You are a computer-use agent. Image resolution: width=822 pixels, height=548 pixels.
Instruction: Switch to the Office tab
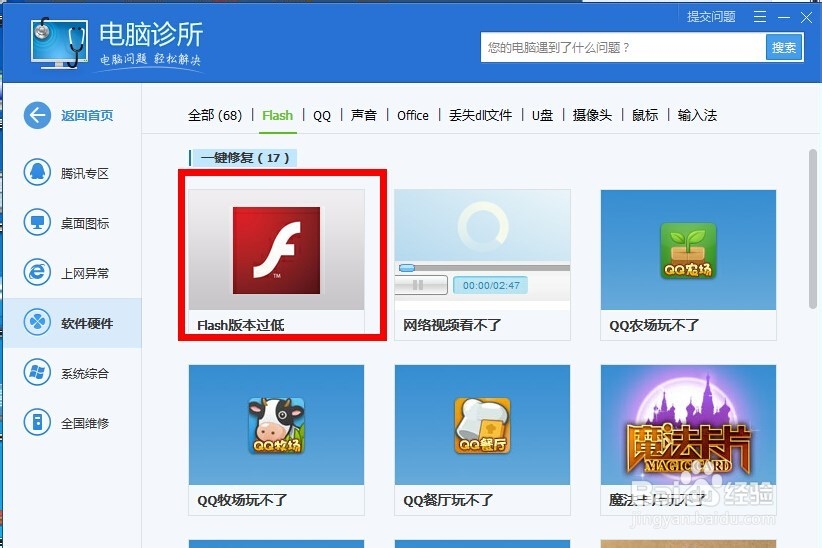tap(413, 115)
